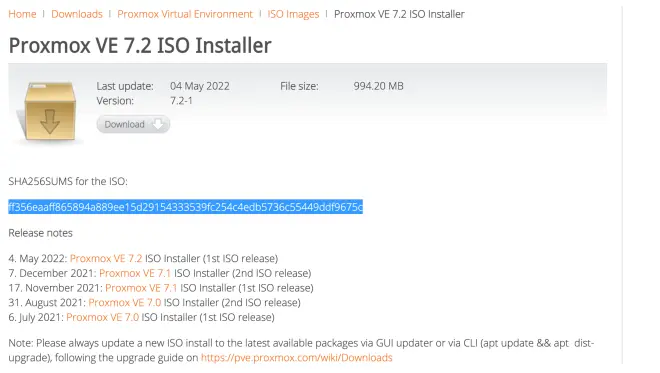Click the white arrow on Download button

[x=158, y=124]
